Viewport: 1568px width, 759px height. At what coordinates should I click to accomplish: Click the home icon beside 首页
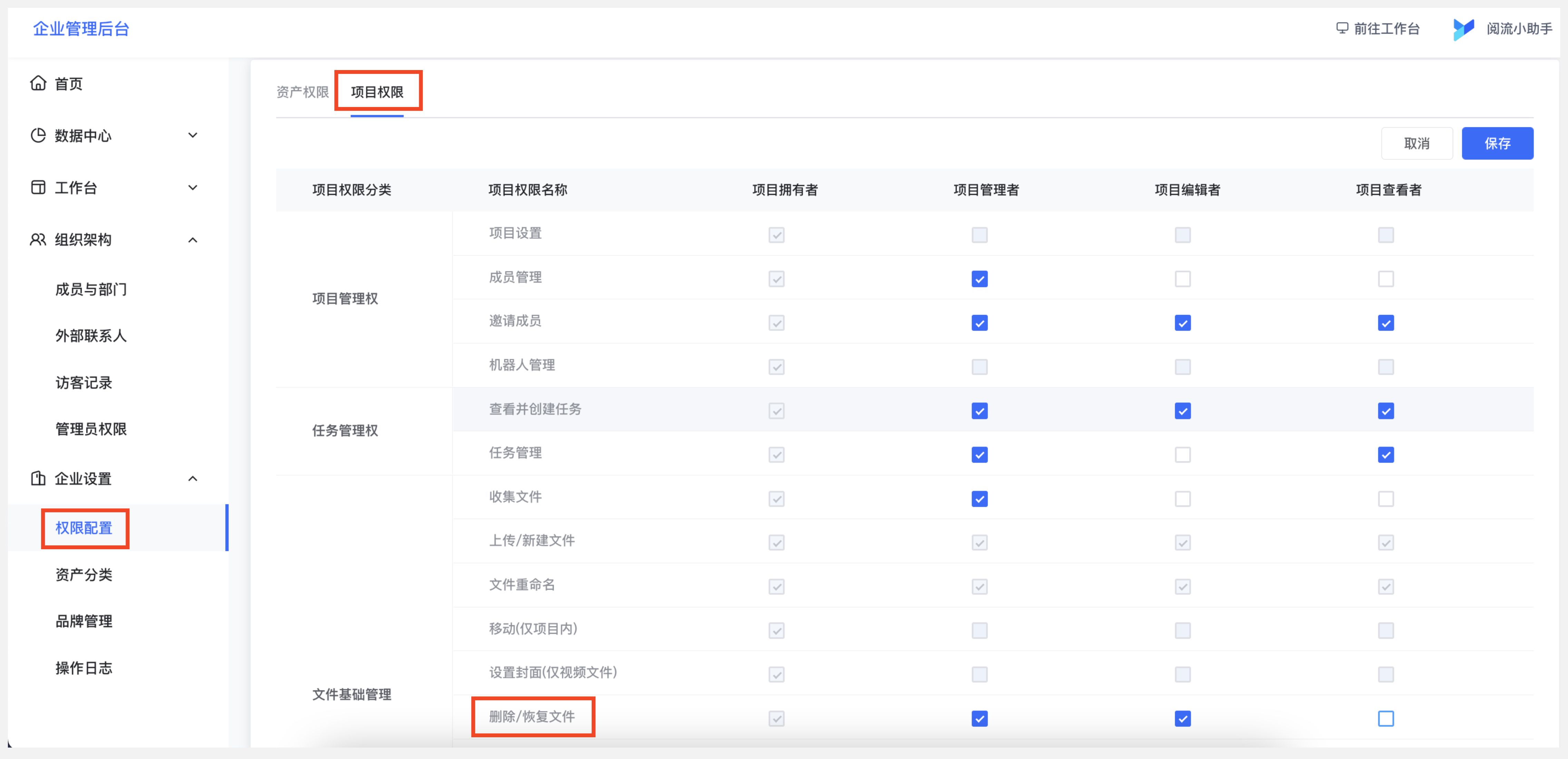point(38,83)
